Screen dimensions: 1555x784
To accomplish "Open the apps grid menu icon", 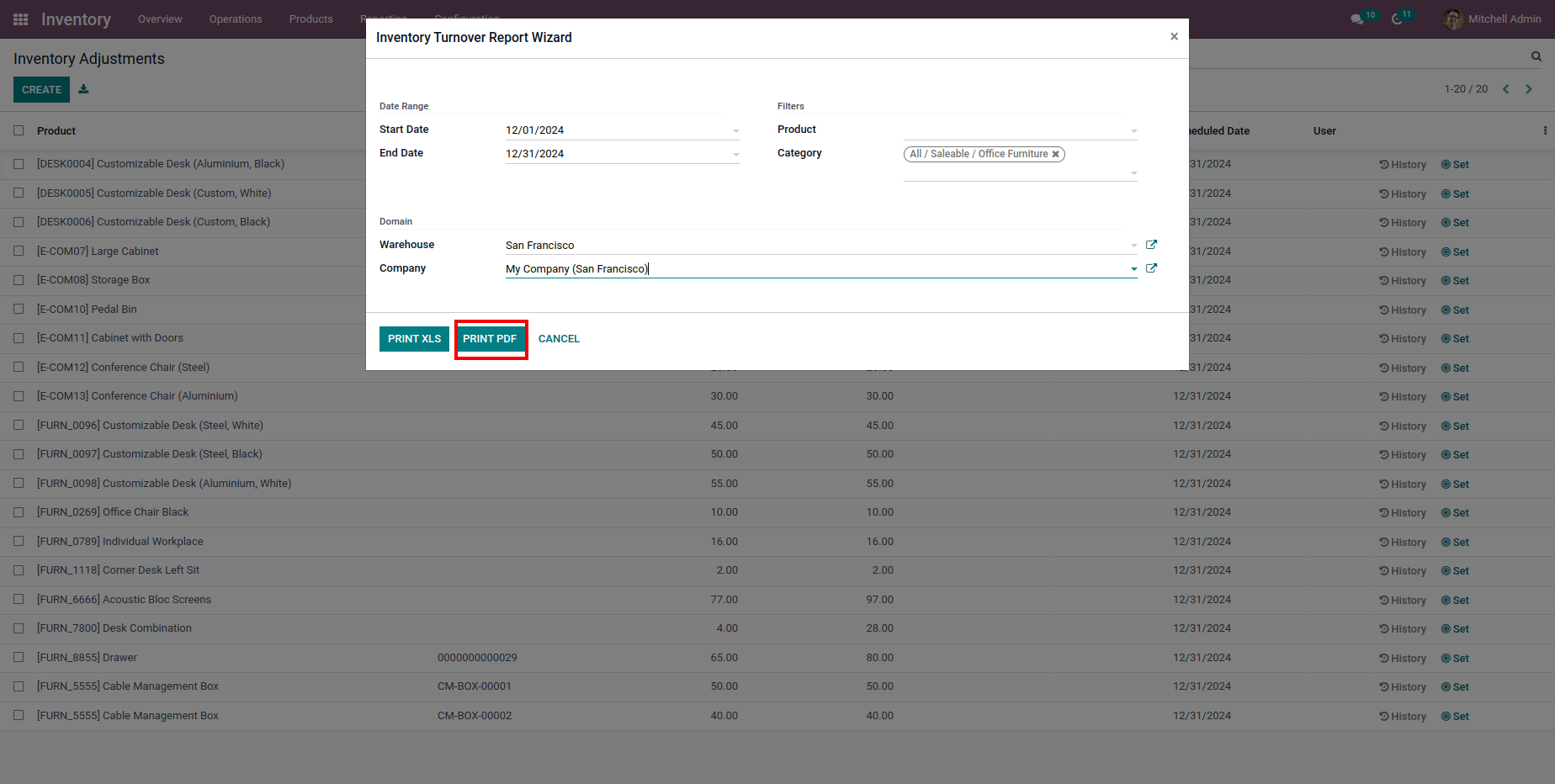I will (x=21, y=19).
